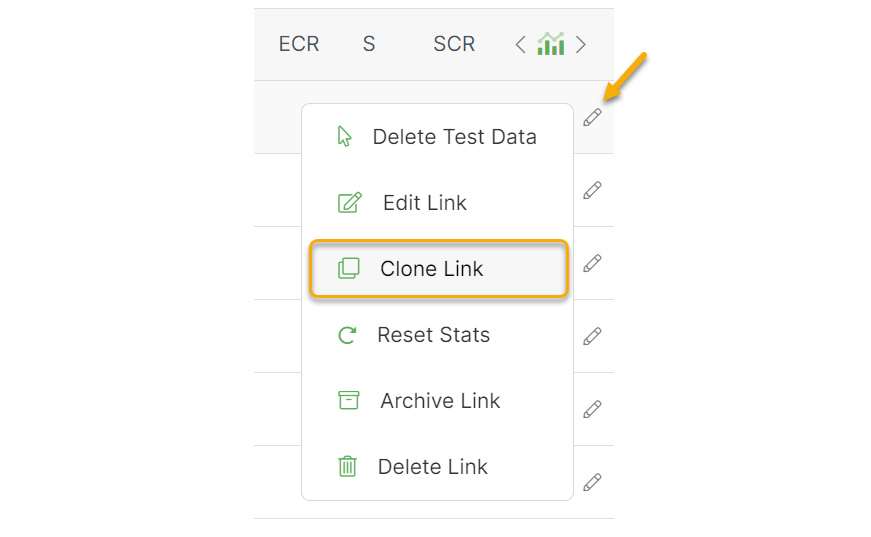Click the pencil icon the arrow points to
The image size is (871, 537).
tap(592, 117)
